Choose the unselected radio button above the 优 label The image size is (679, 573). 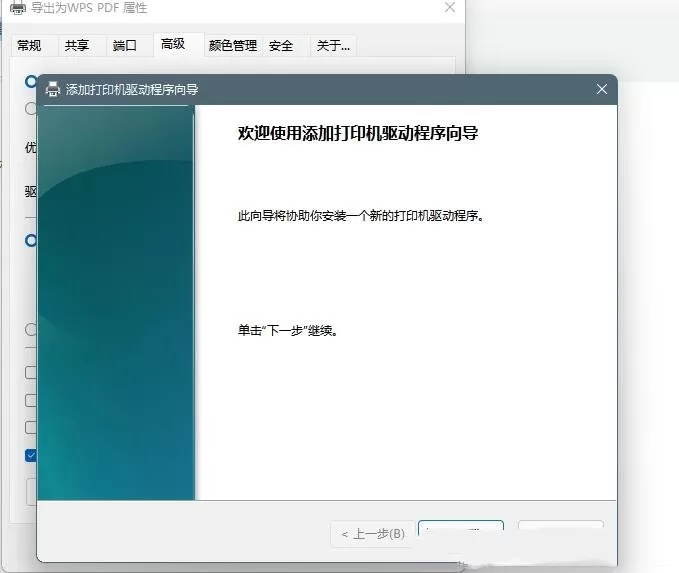pyautogui.click(x=31, y=108)
